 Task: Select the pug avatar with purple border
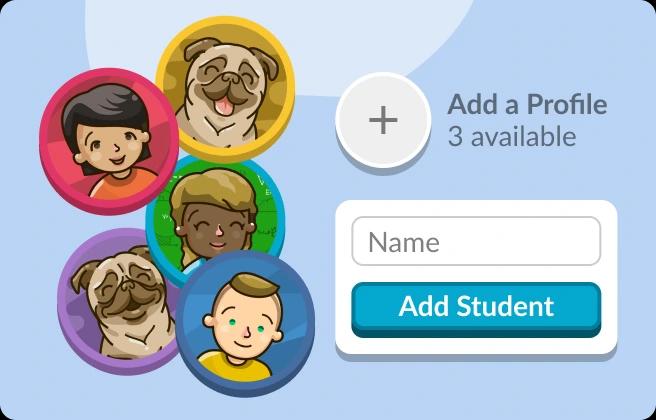tap(121, 299)
